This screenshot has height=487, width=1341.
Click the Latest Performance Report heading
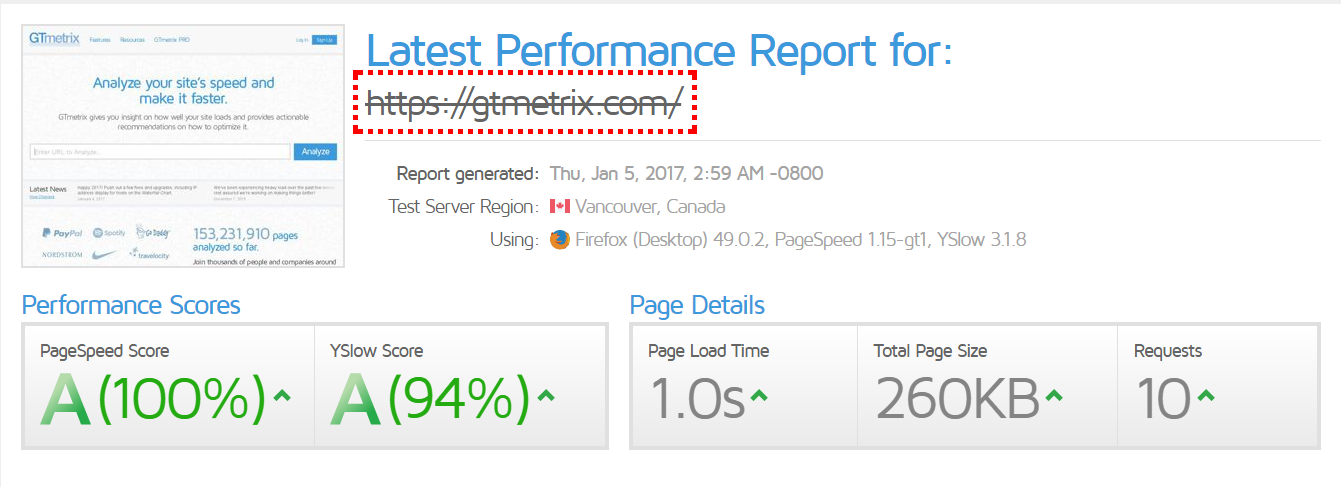(659, 50)
